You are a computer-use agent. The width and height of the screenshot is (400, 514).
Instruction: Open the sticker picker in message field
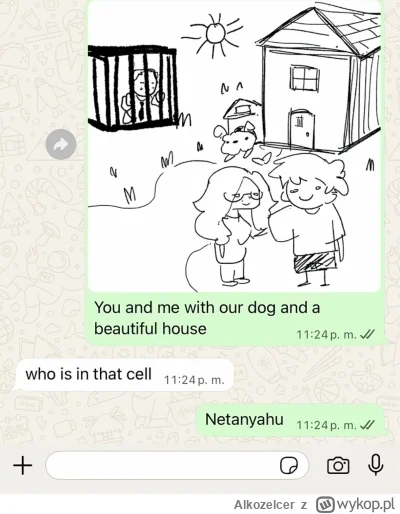289,465
